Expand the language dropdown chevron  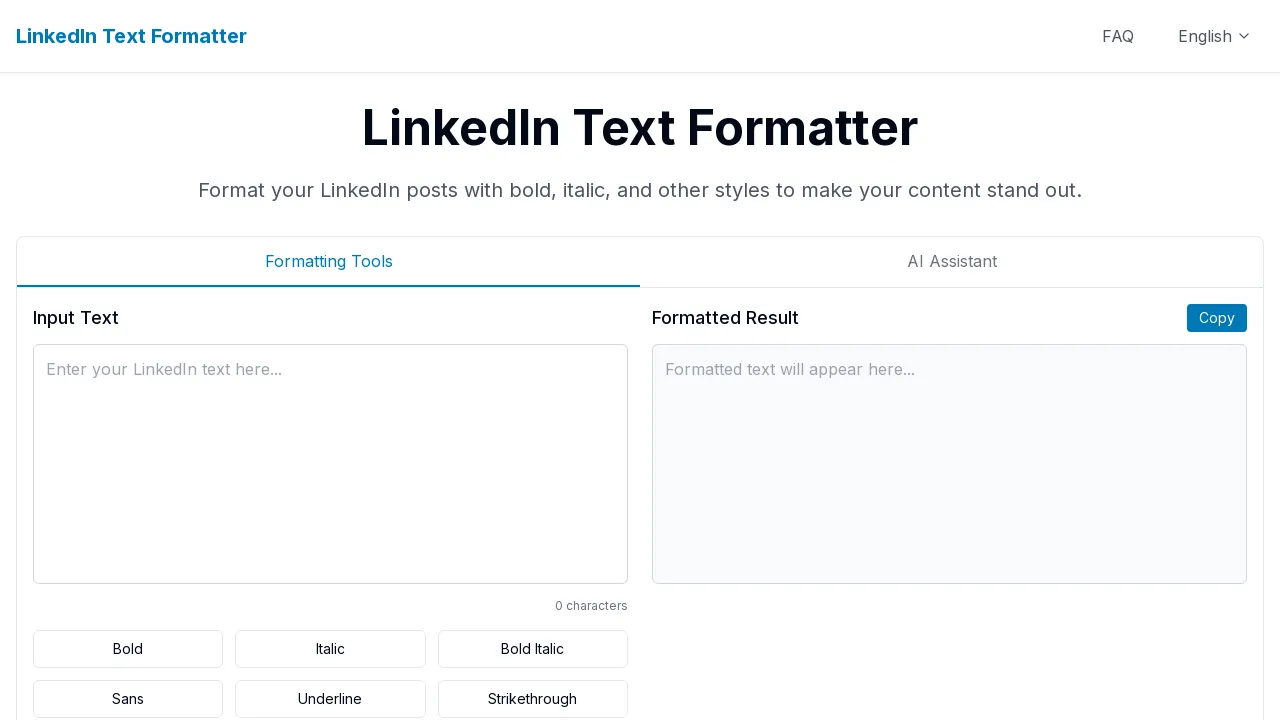[x=1244, y=37]
